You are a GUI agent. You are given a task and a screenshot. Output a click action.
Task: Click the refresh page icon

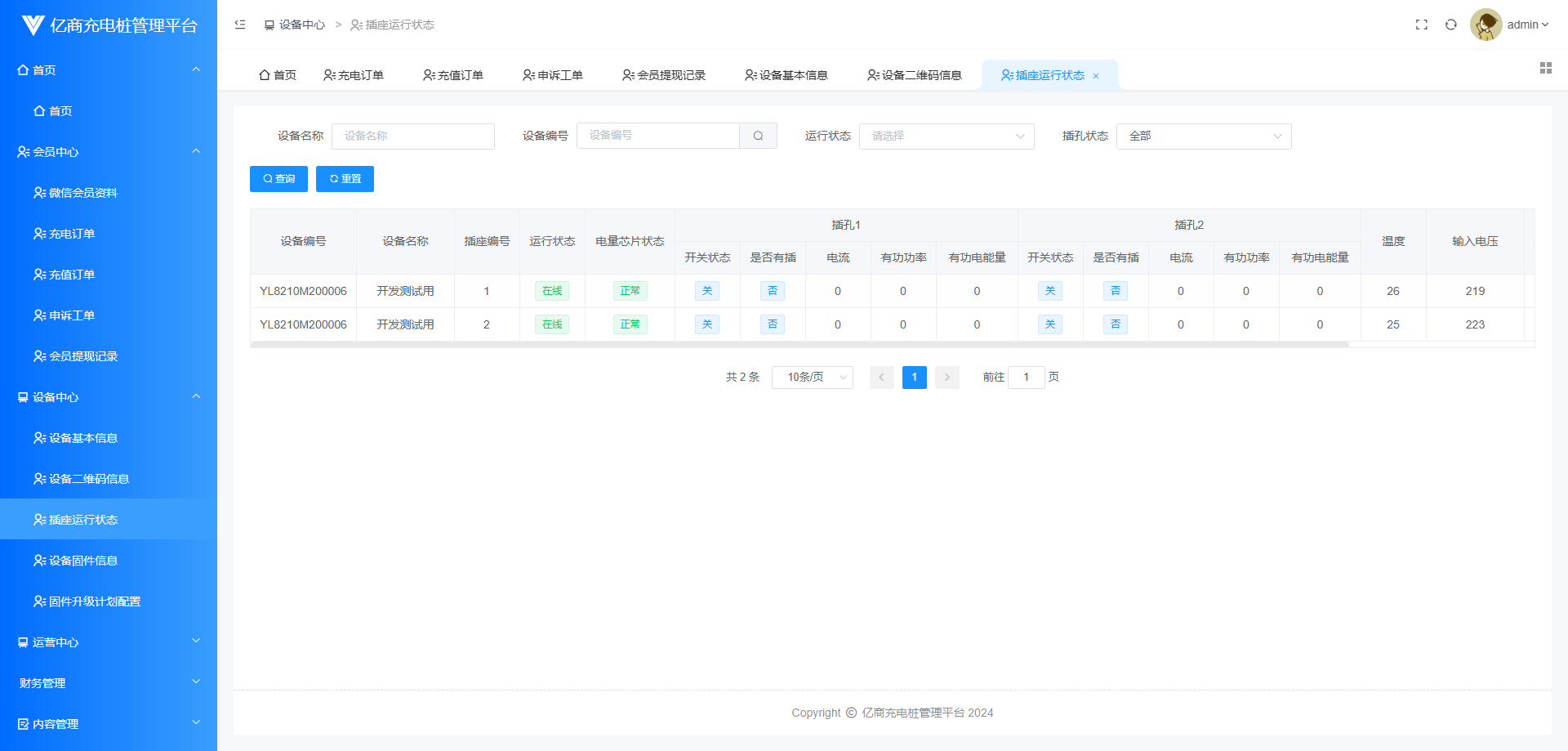tap(1450, 25)
